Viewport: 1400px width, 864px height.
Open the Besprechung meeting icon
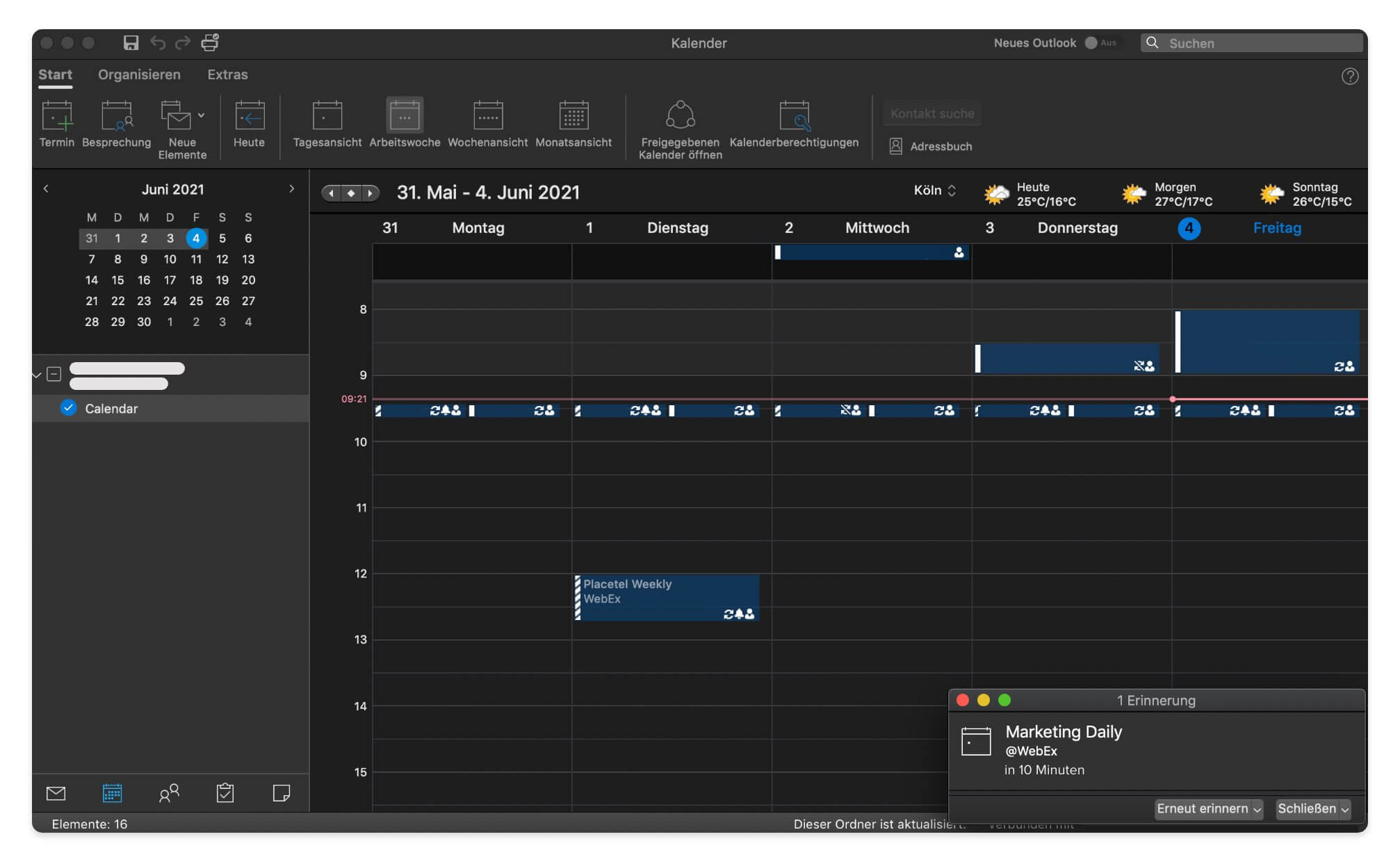tap(116, 116)
